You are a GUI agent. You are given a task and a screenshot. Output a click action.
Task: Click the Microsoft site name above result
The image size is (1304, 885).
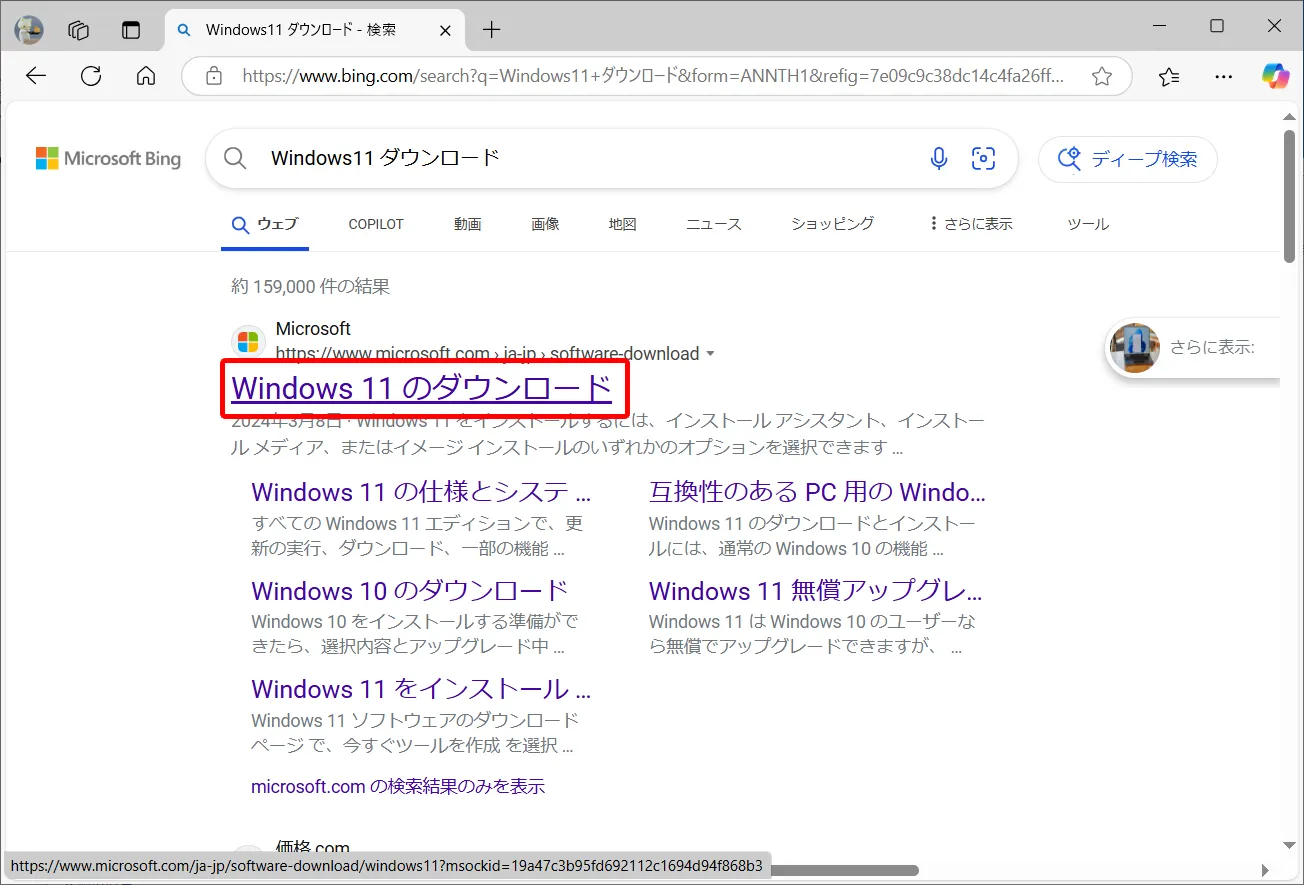313,329
